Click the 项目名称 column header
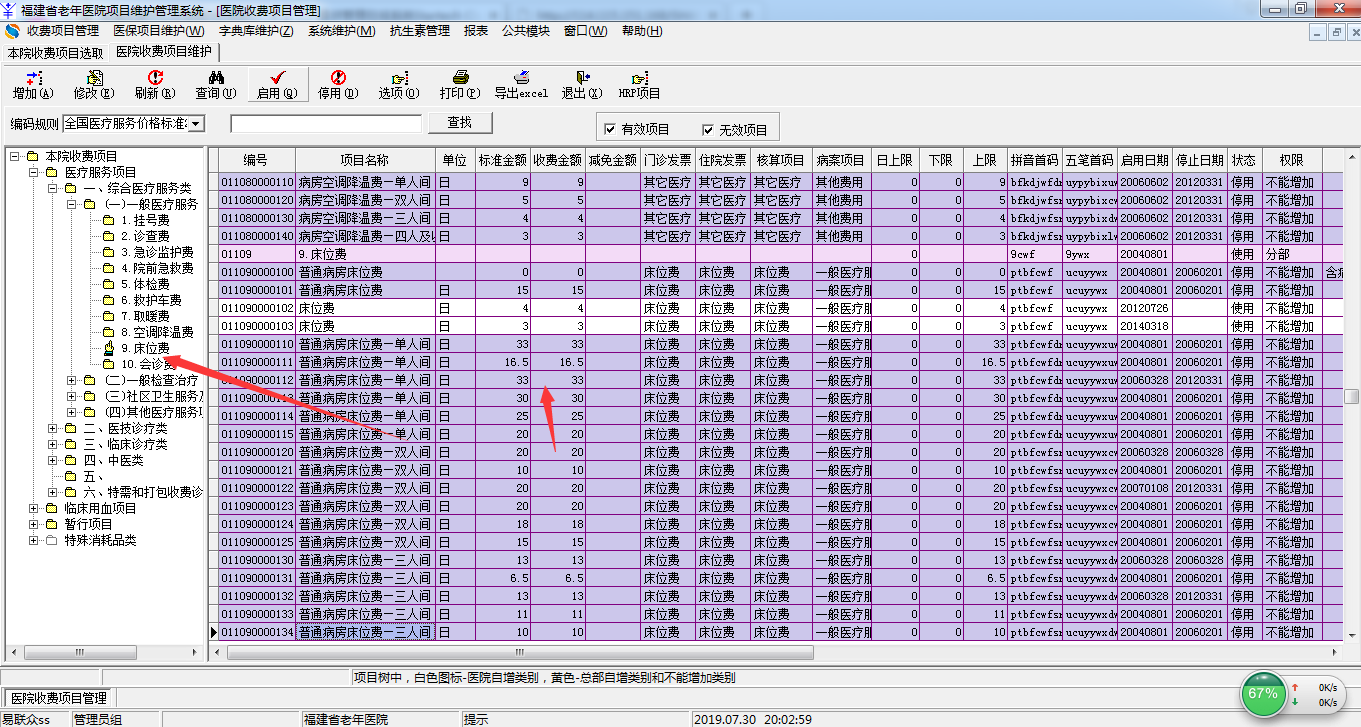1361x727 pixels. click(365, 160)
